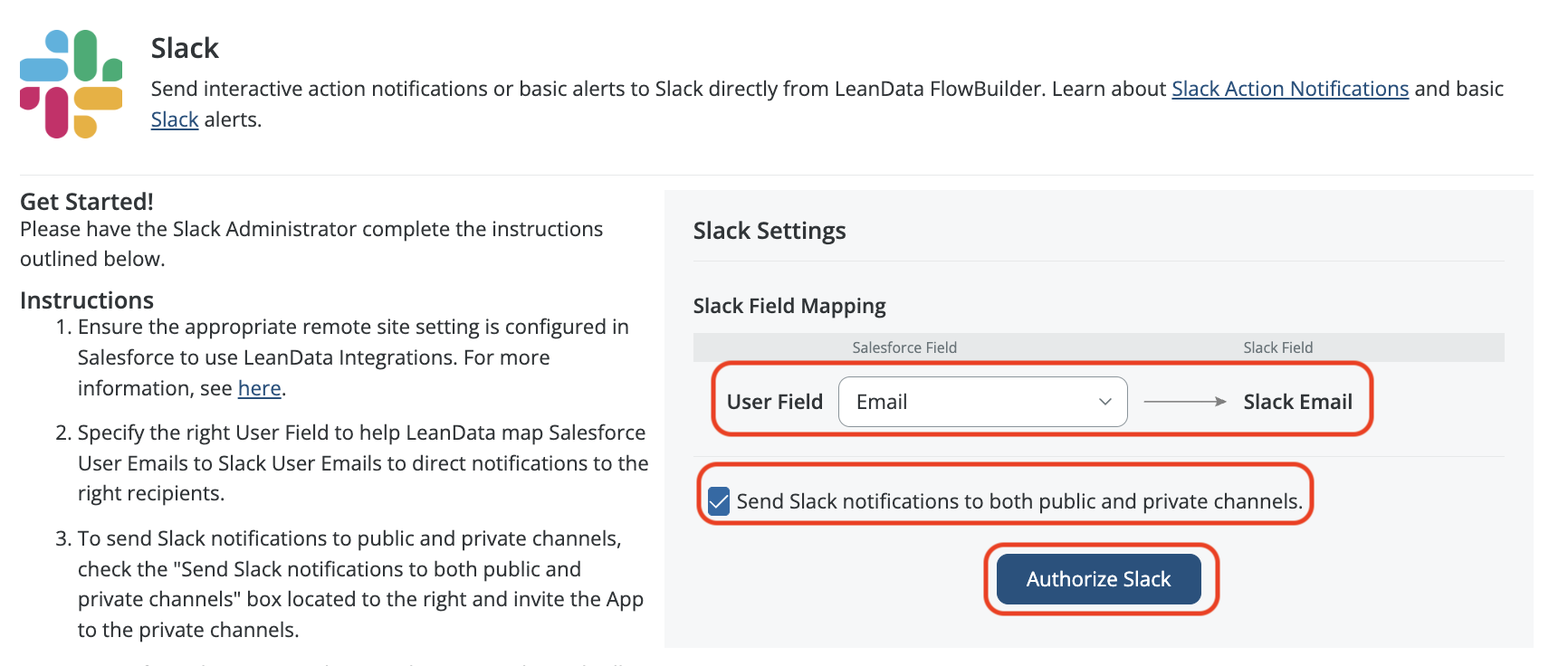Open the Slack alerts link

(175, 119)
